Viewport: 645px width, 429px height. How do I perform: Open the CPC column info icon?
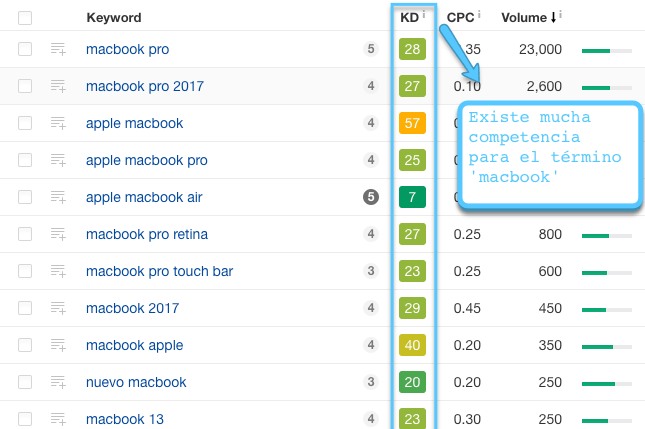(479, 14)
